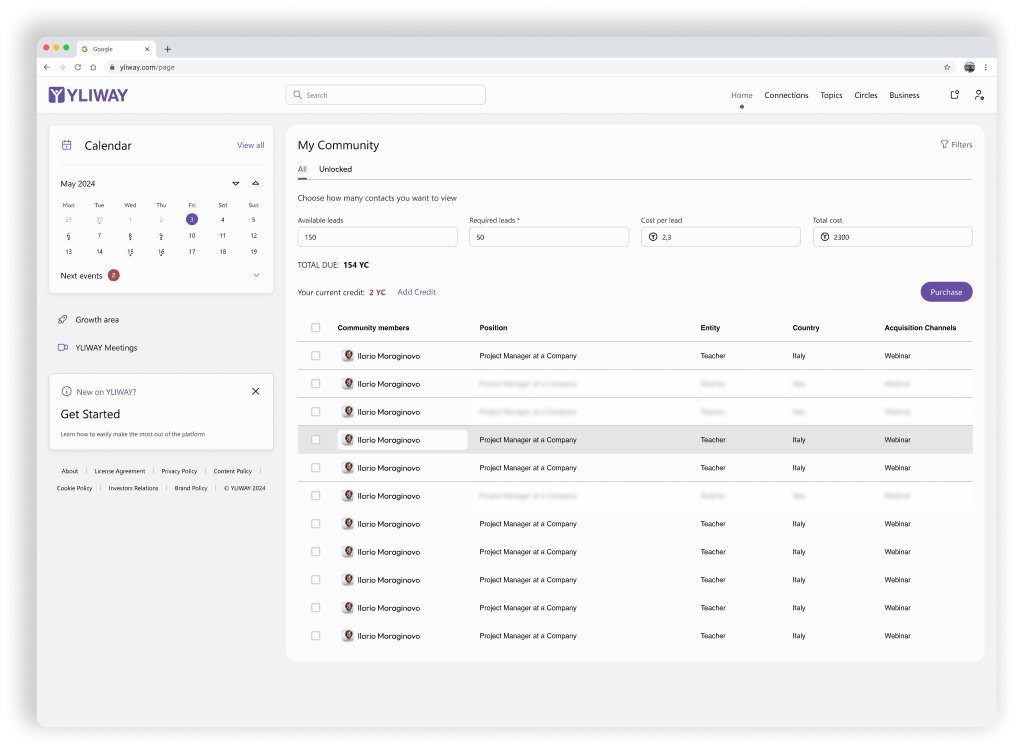Click the YLIWAY Meetings camera icon

pos(62,348)
